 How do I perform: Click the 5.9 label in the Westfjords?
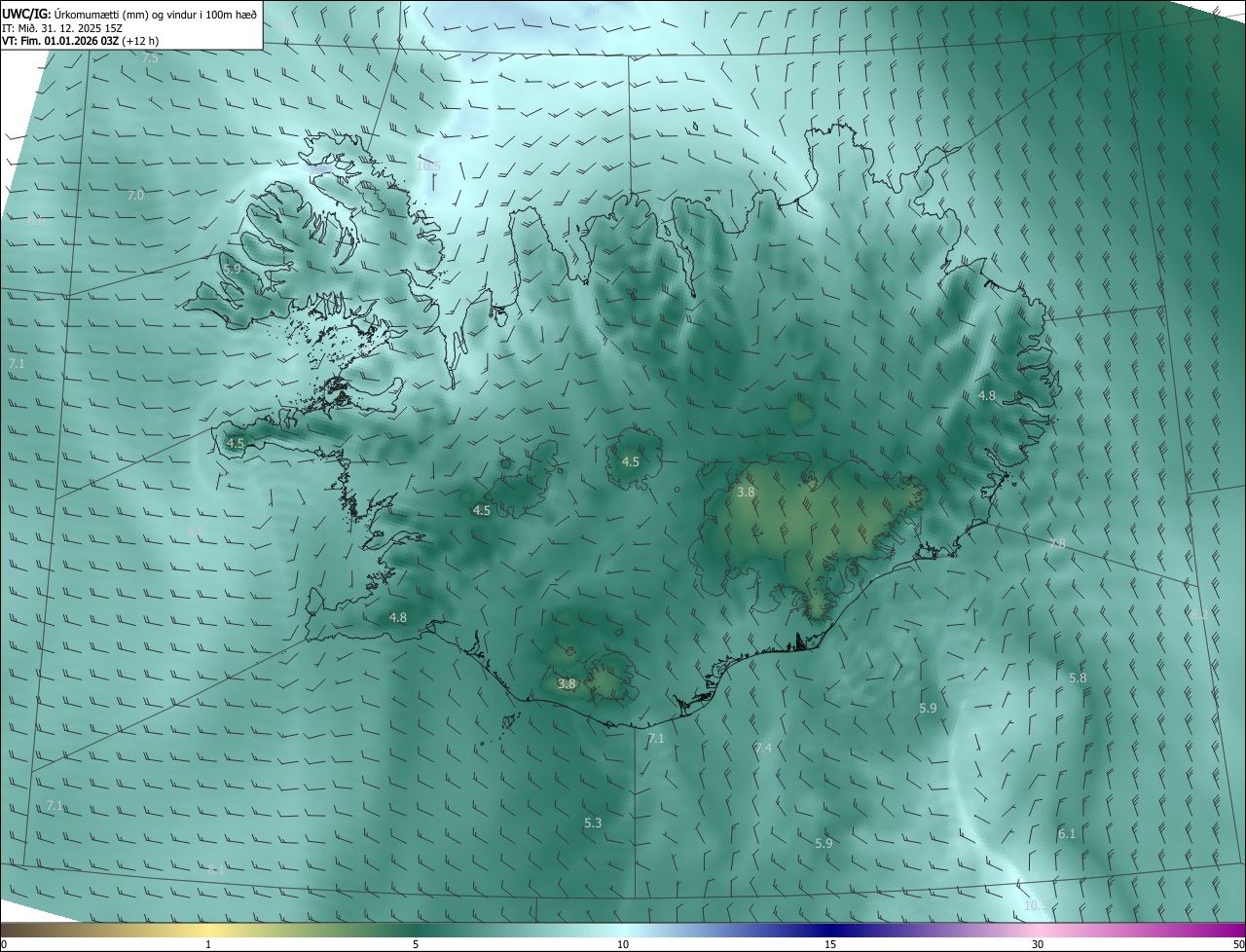click(232, 270)
